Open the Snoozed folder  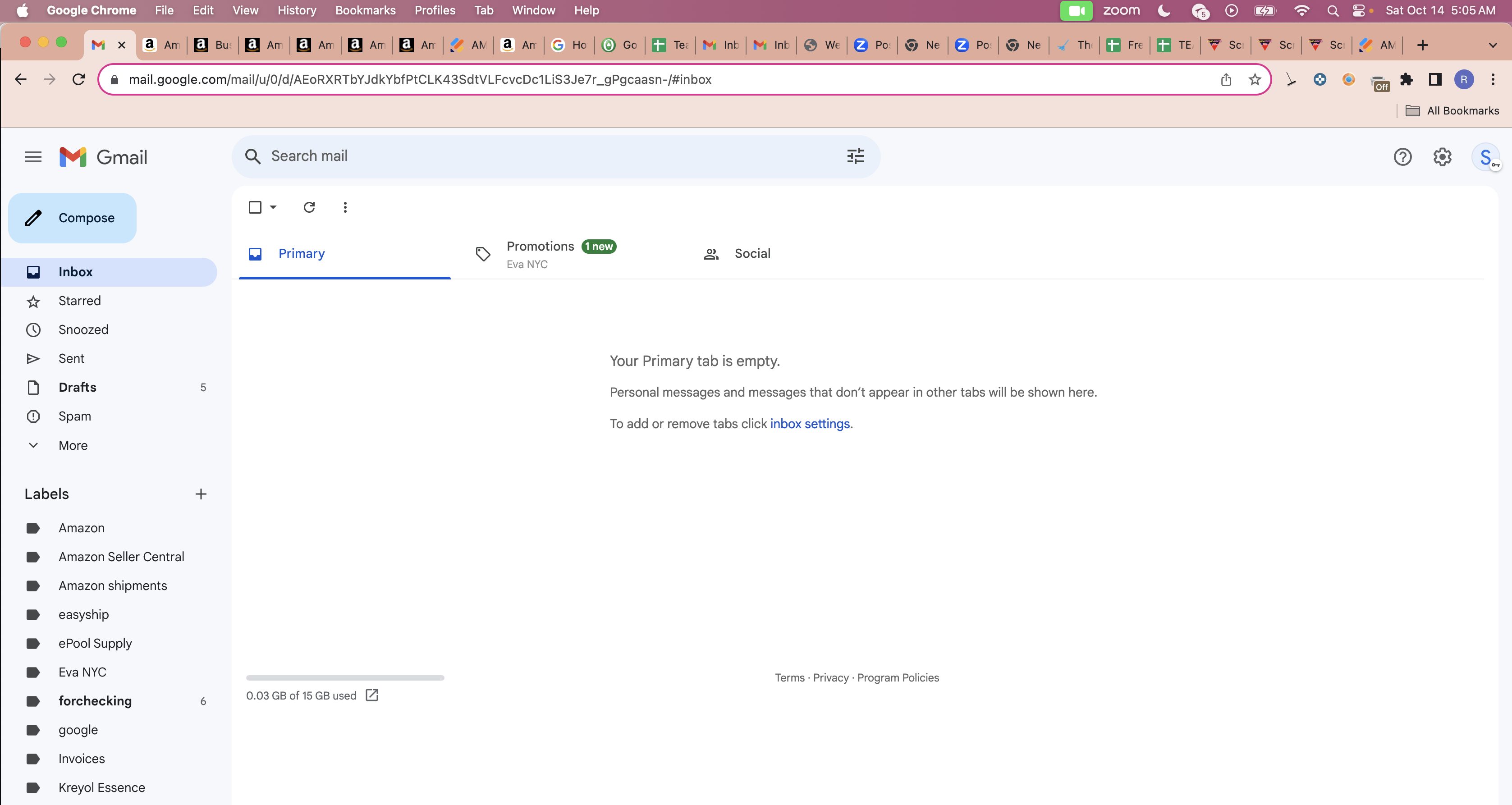(x=109, y=330)
